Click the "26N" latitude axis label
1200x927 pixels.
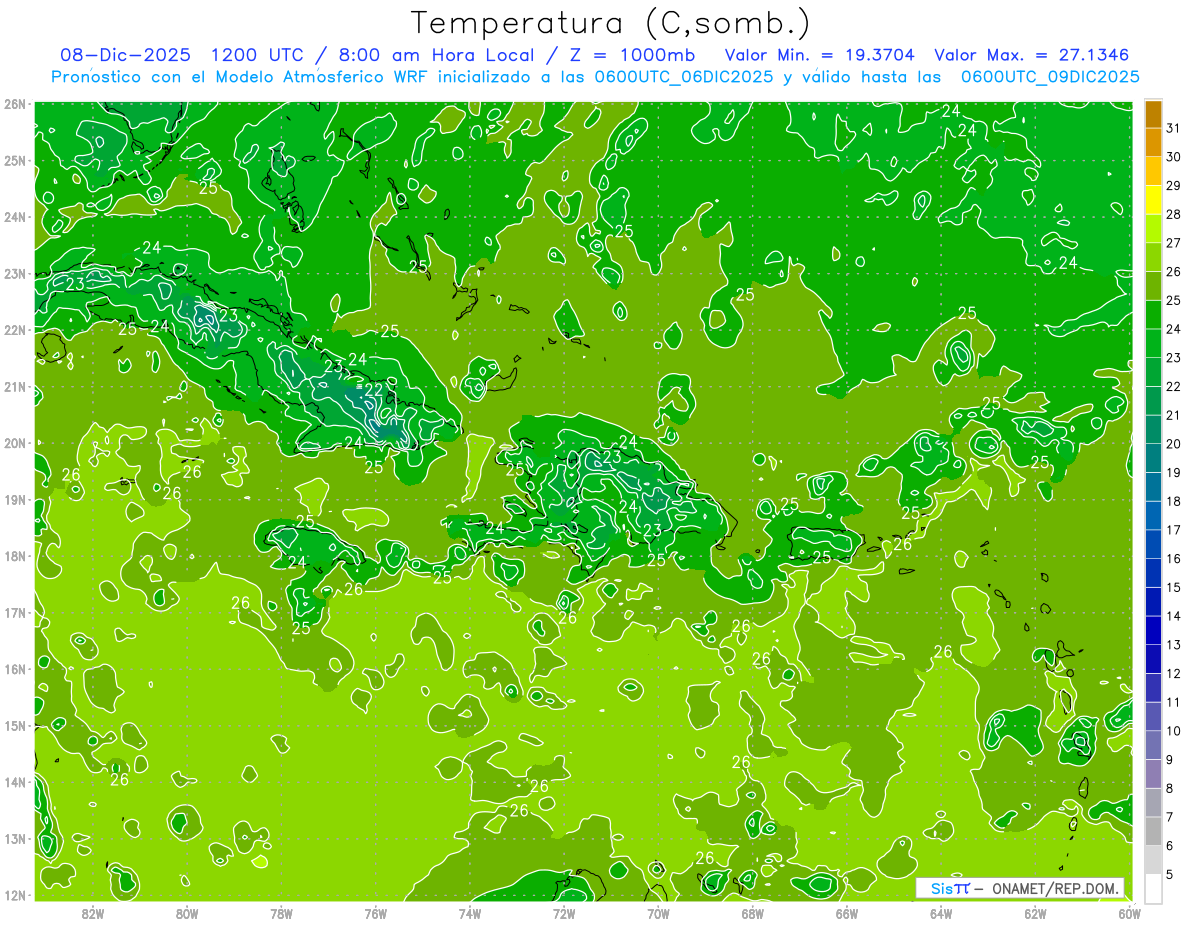click(x=15, y=104)
